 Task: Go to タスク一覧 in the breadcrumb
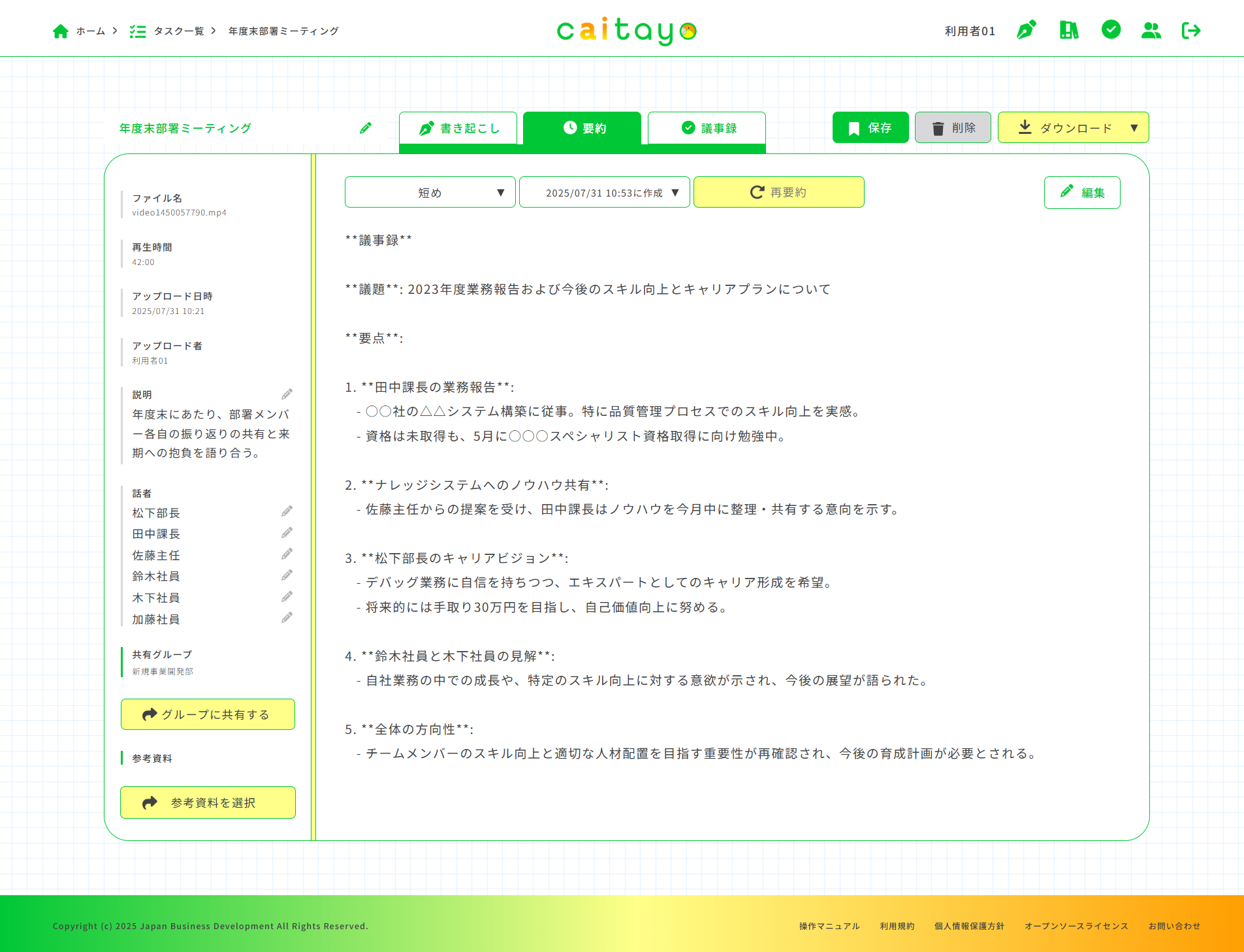[x=178, y=31]
